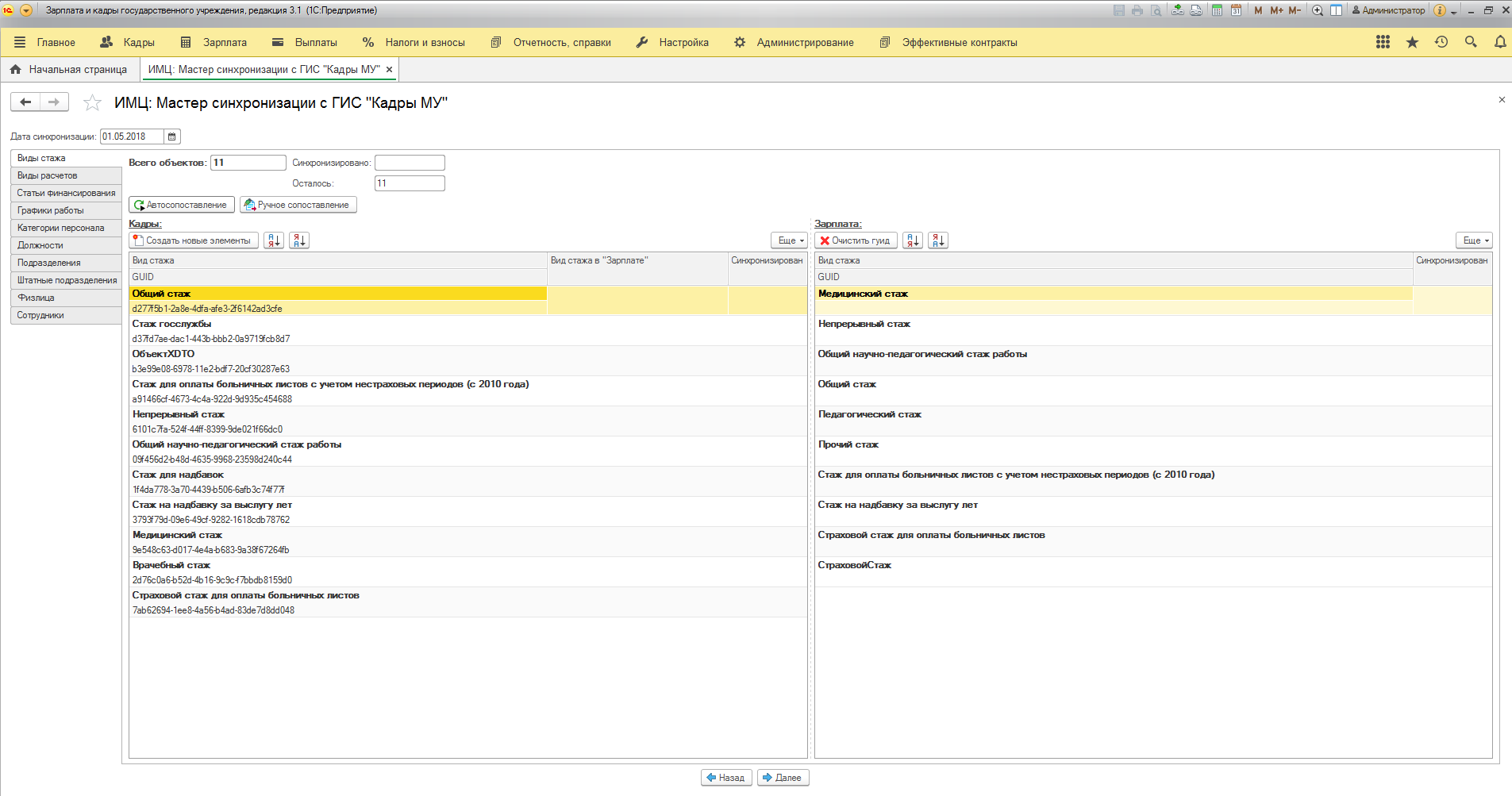Click the Автосопоставление button
Screen dimensions: 1512x796
182,205
